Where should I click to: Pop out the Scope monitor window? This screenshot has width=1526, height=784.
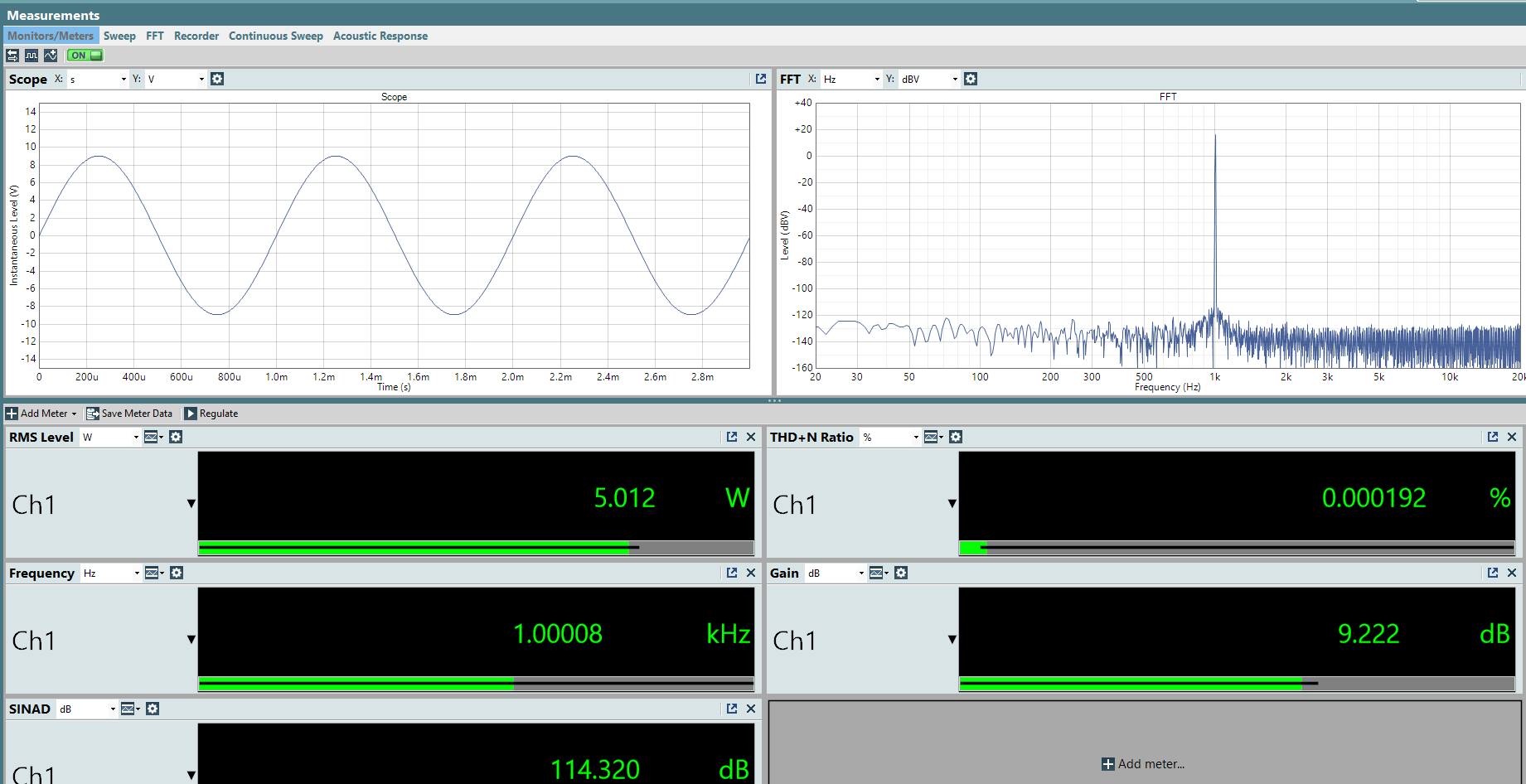(761, 79)
